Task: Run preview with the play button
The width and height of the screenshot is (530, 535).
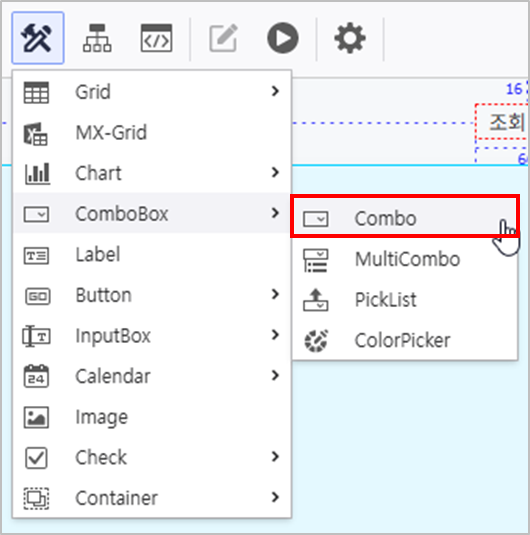Action: pos(283,38)
